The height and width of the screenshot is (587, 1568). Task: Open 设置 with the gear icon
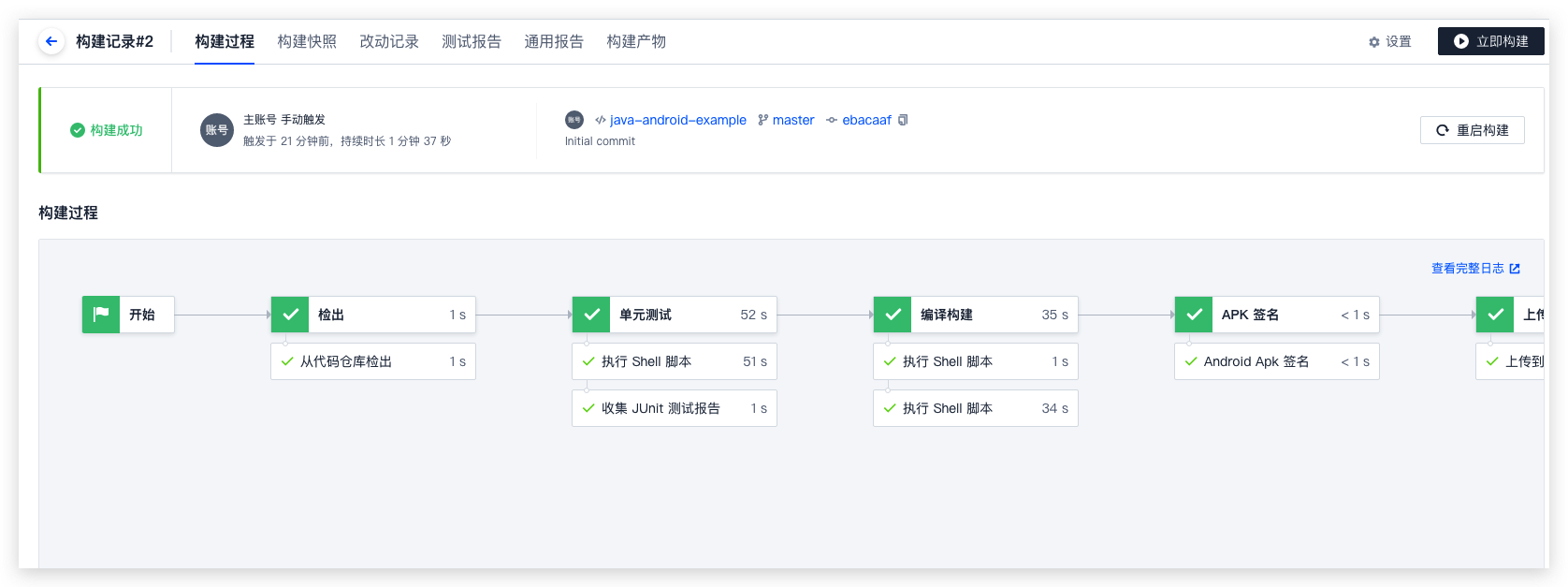[x=1390, y=42]
